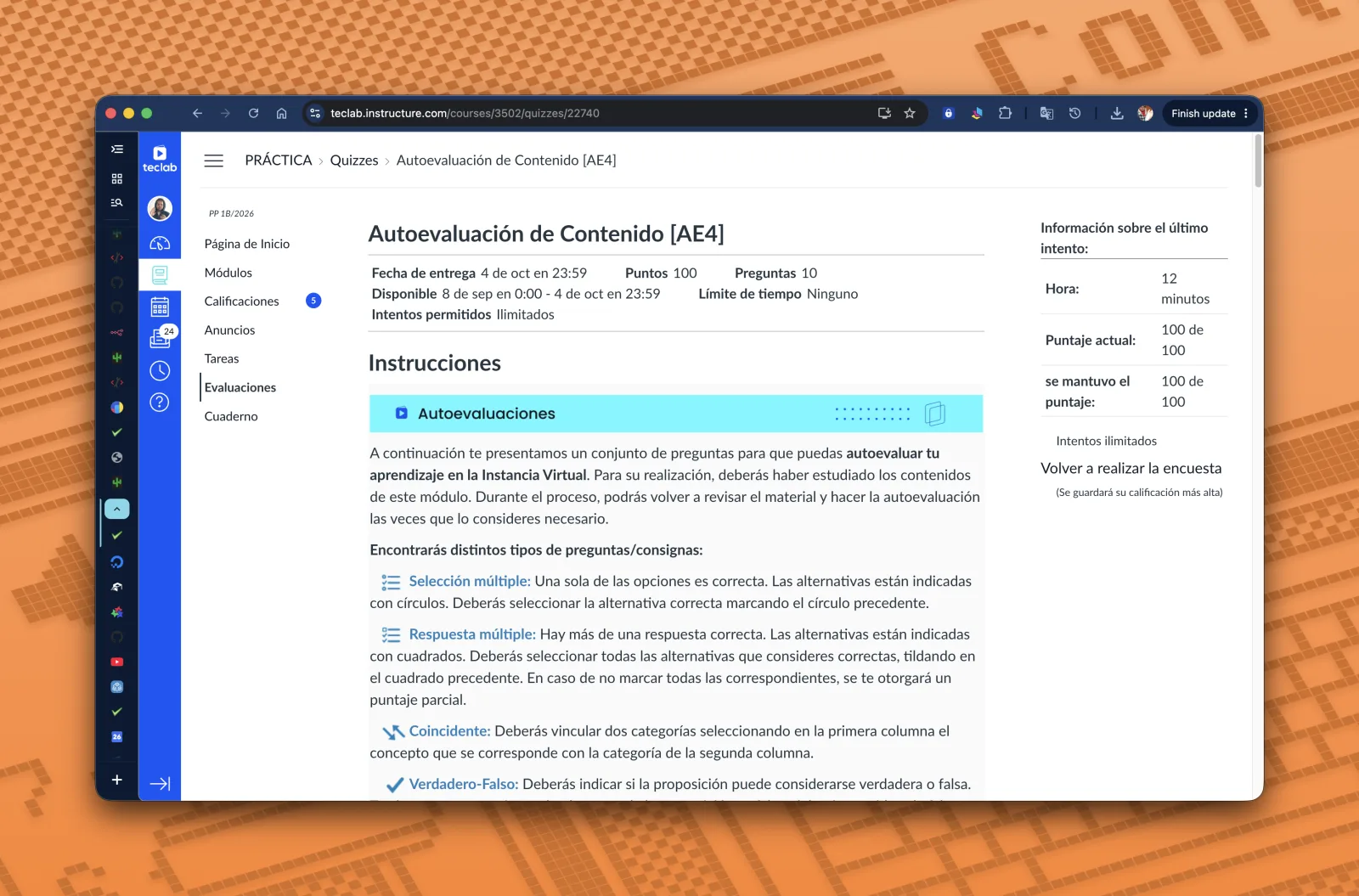Open the browser Extensions puzzle icon
The image size is (1359, 896).
[x=1005, y=113]
